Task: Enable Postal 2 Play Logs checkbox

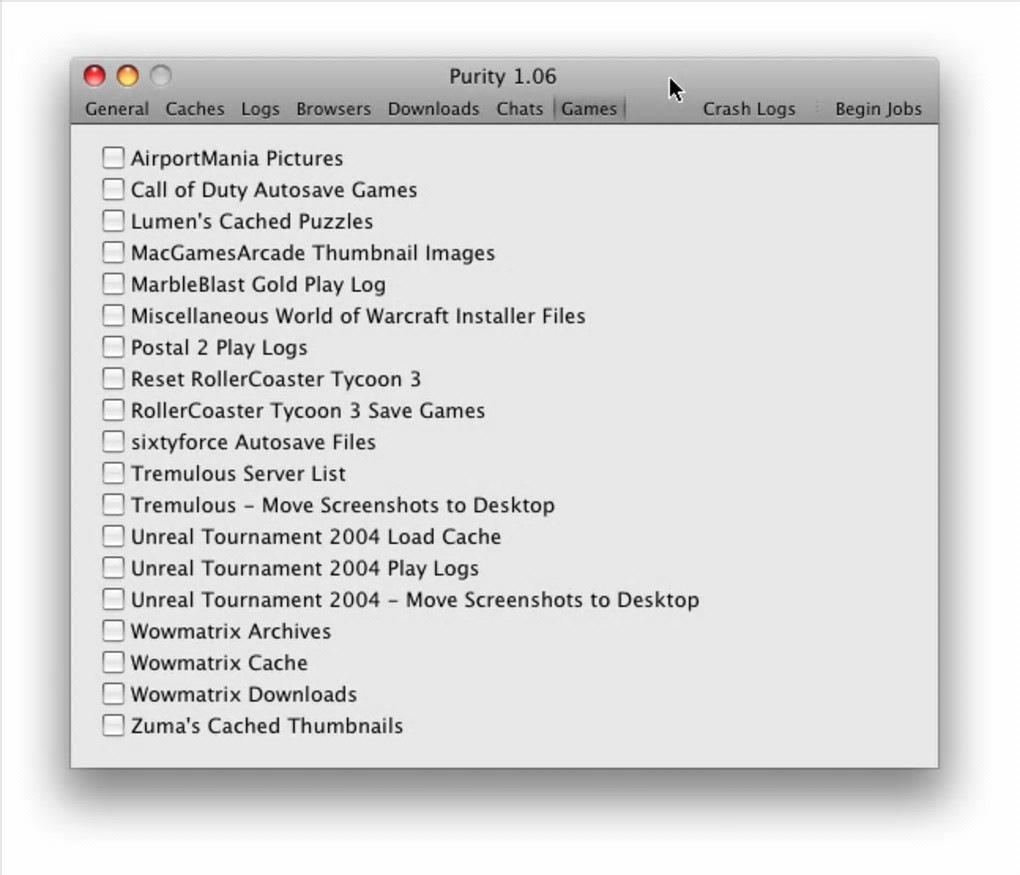Action: click(113, 347)
